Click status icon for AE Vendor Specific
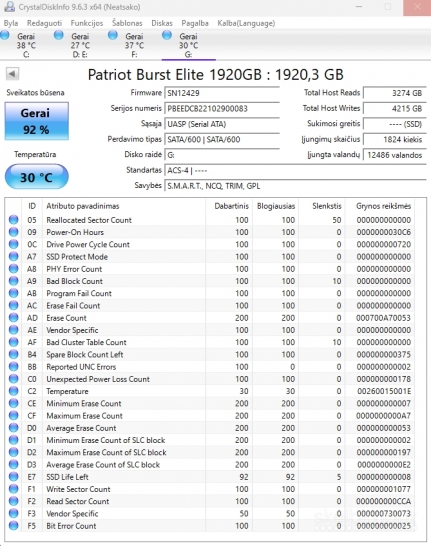Image resolution: width=431 pixels, height=546 pixels. click(14, 330)
